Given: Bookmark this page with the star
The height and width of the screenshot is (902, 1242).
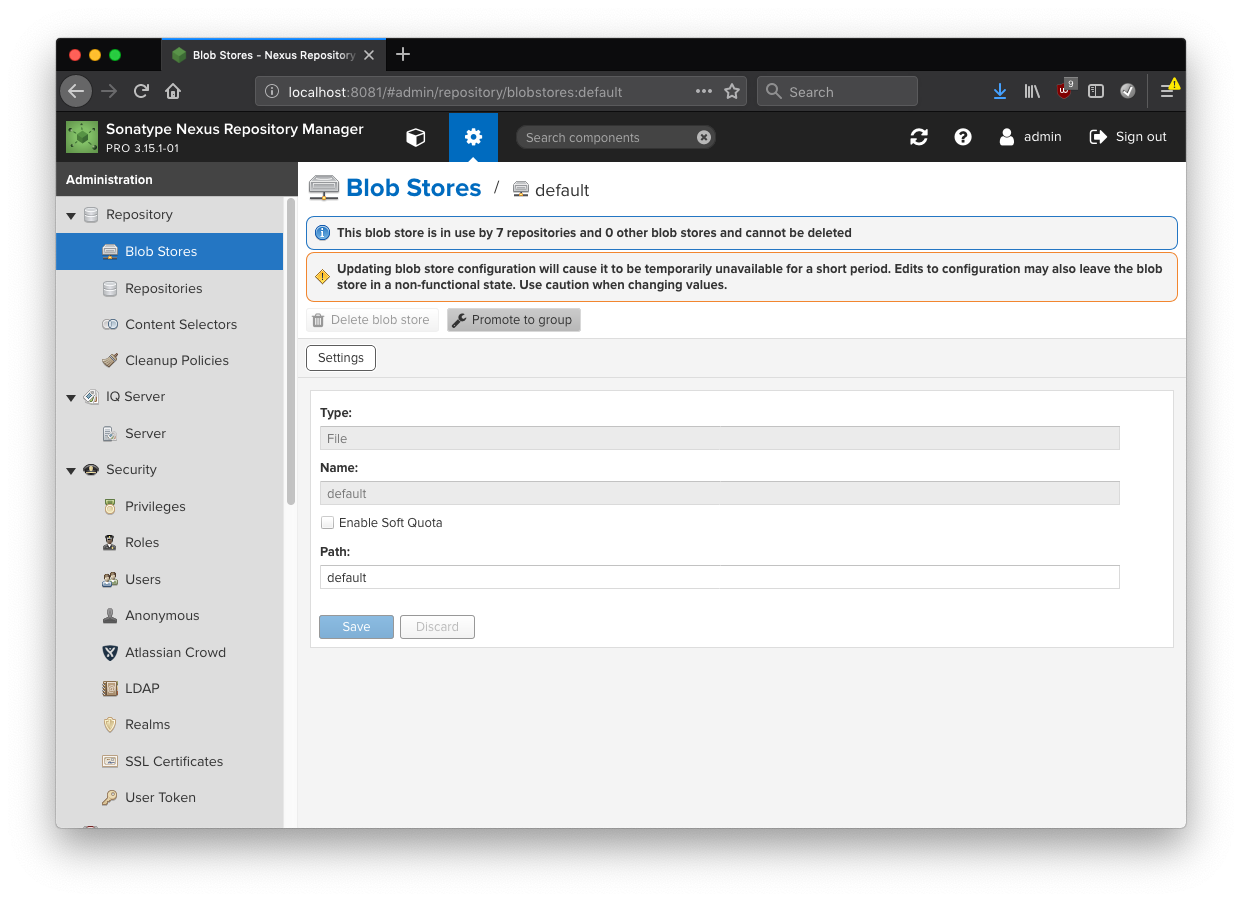Looking at the screenshot, I should (x=732, y=91).
